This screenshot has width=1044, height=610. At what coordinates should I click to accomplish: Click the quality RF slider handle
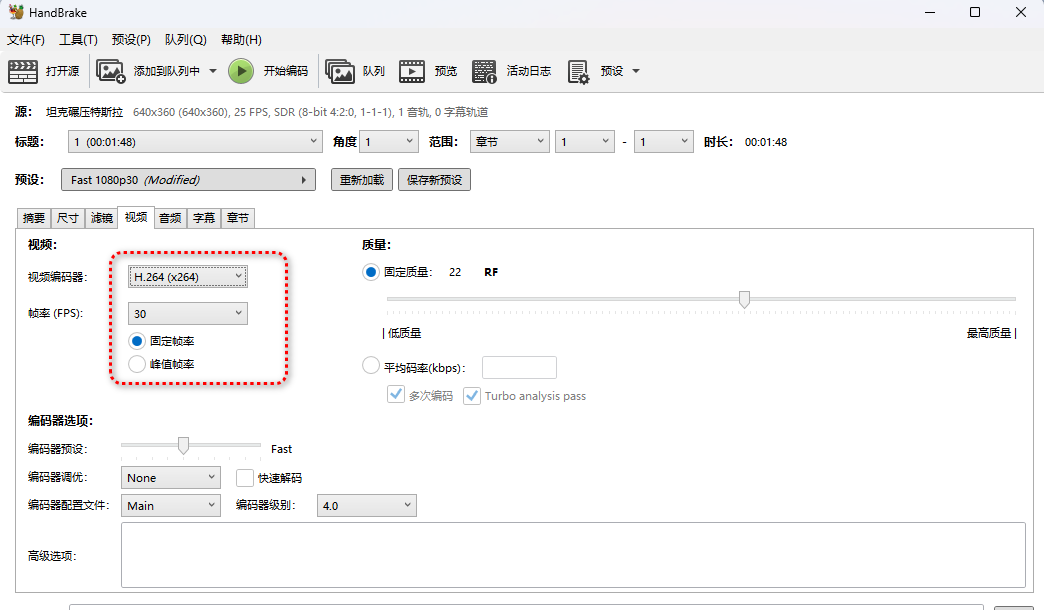[744, 300]
